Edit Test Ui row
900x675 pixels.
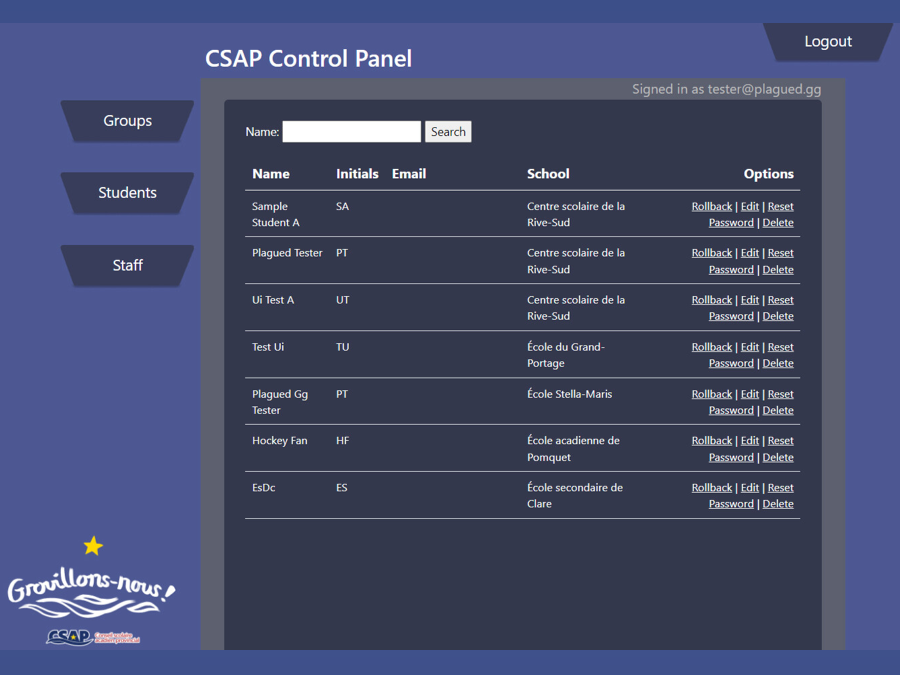click(750, 347)
